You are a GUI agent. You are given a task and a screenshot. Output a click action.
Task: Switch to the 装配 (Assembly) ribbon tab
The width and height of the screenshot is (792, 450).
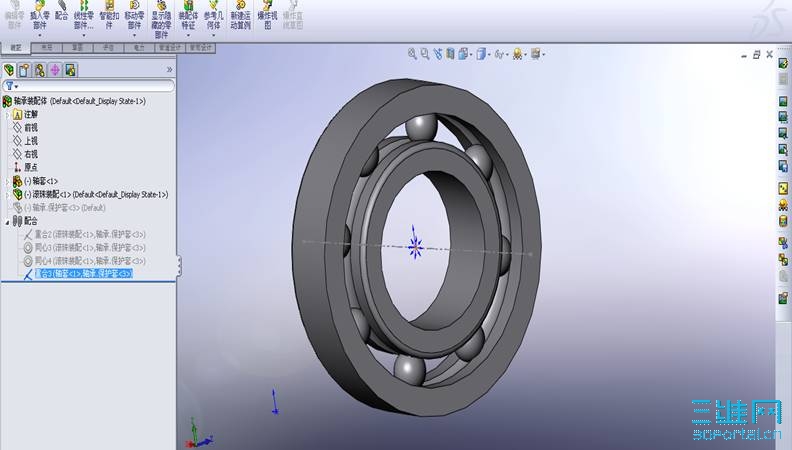16,47
